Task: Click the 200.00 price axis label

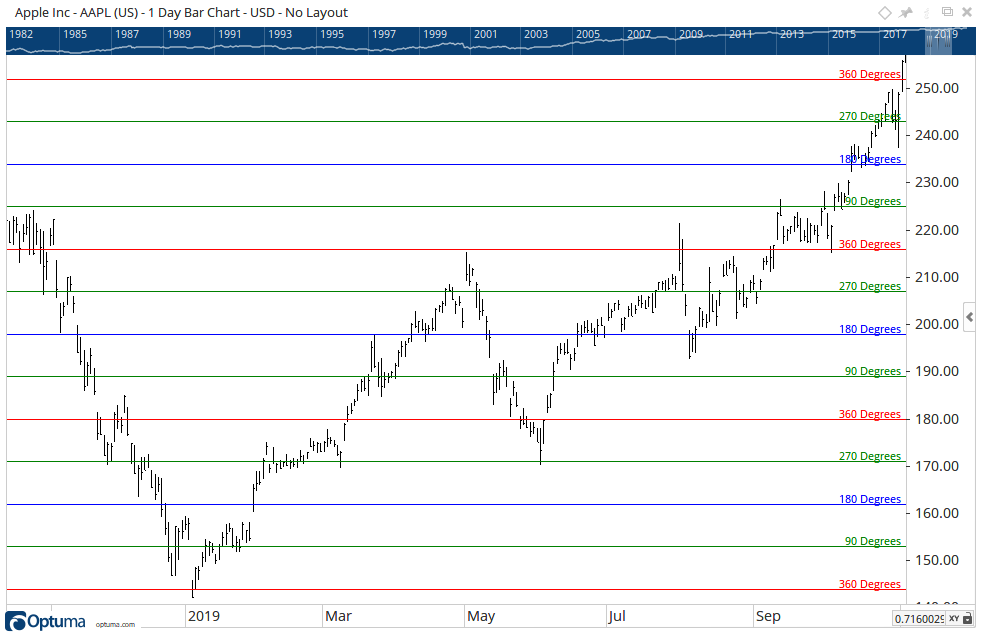Action: click(937, 324)
